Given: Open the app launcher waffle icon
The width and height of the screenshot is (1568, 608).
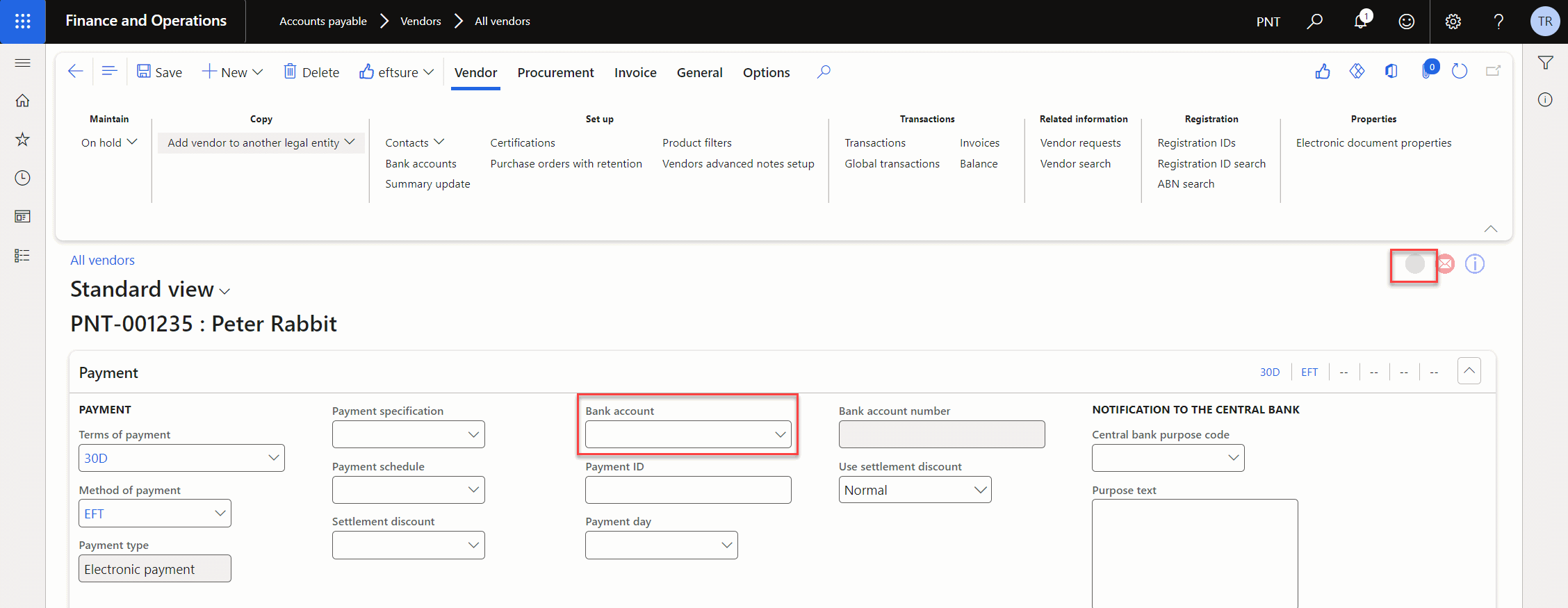Looking at the screenshot, I should [x=22, y=22].
